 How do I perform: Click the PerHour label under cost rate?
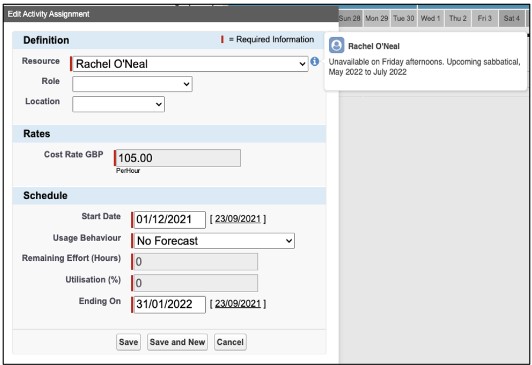pos(128,171)
